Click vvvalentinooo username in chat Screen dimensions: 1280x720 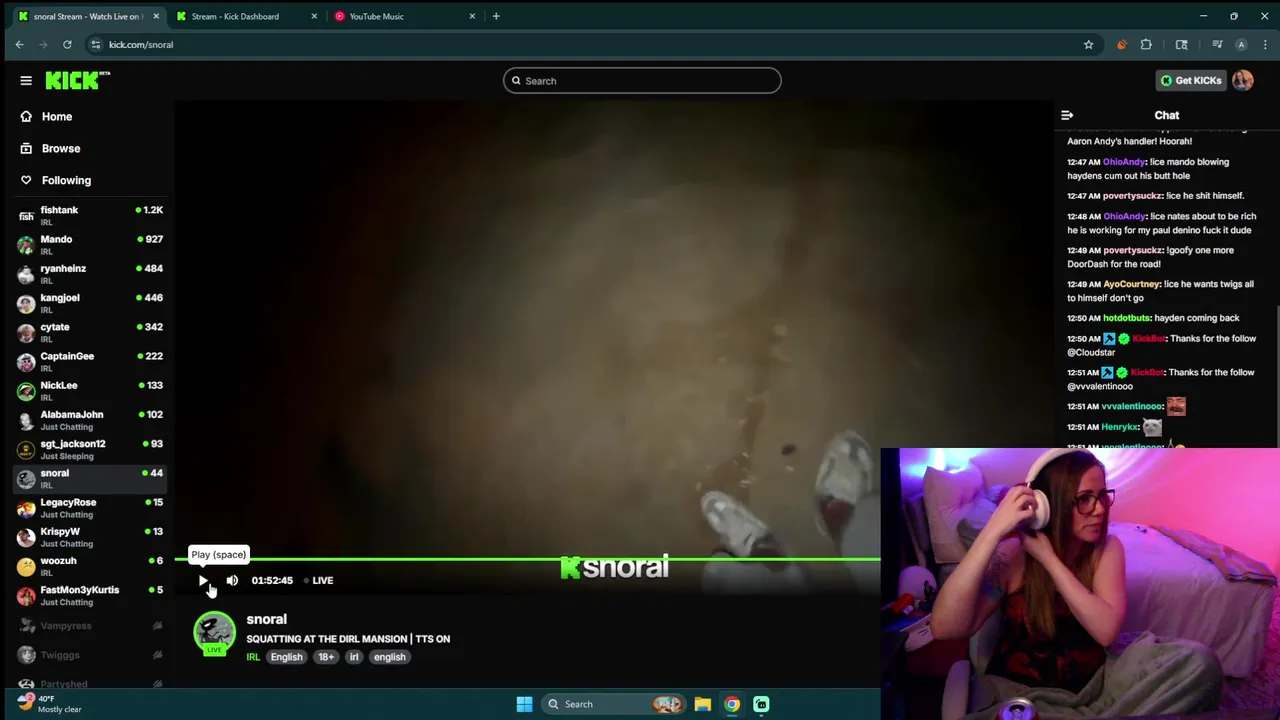1132,406
